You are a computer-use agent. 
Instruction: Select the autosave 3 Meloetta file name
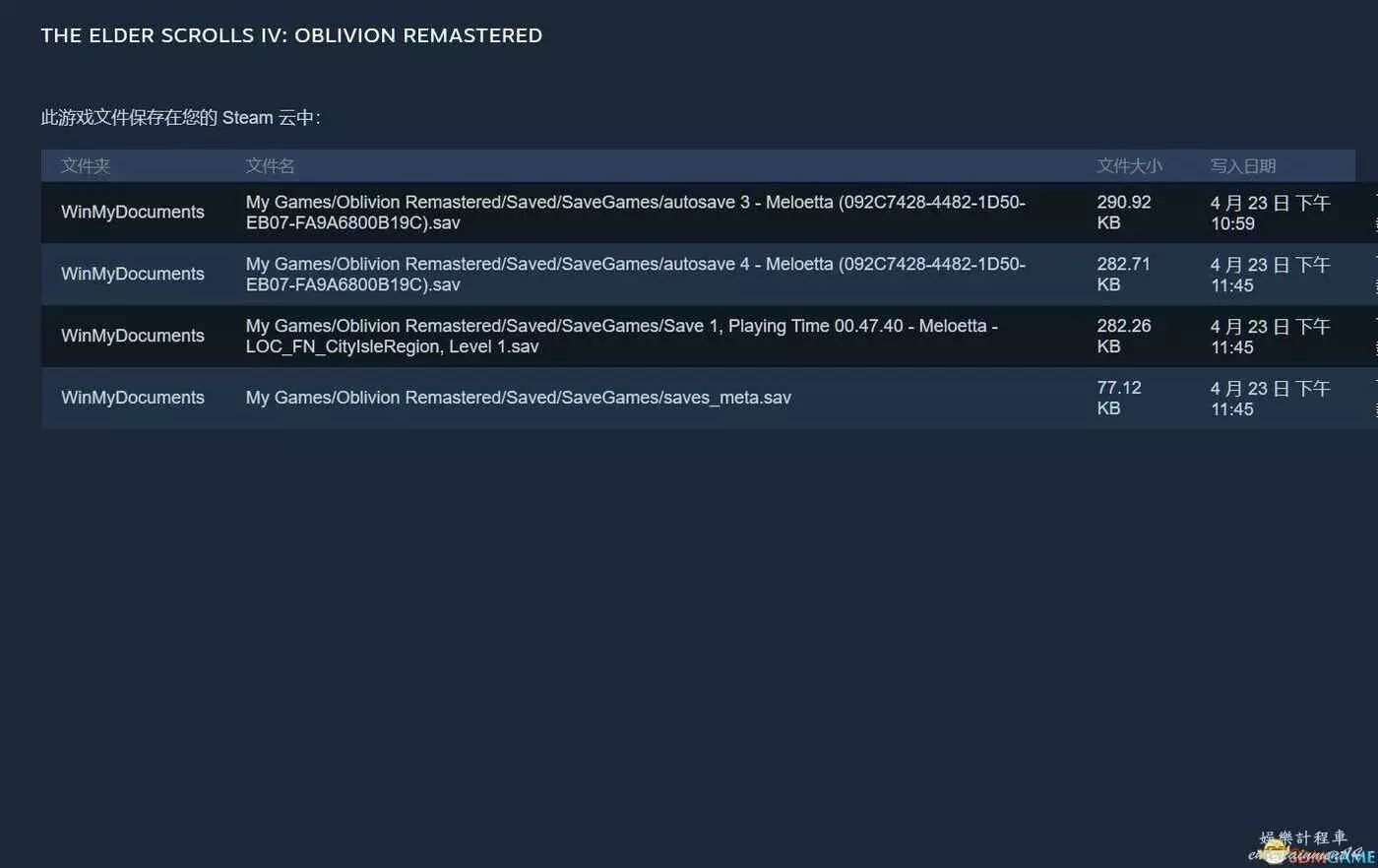tap(635, 213)
